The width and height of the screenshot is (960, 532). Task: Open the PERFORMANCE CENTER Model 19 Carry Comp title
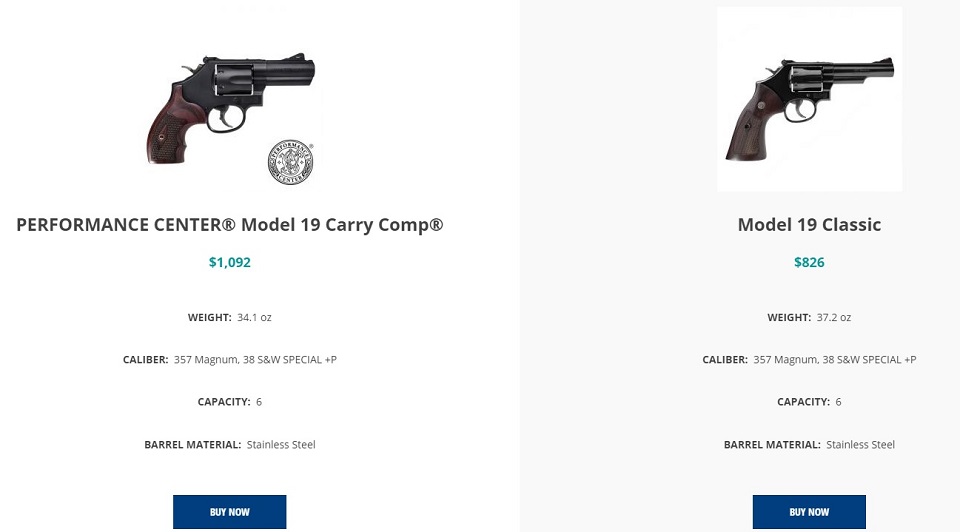tap(230, 225)
